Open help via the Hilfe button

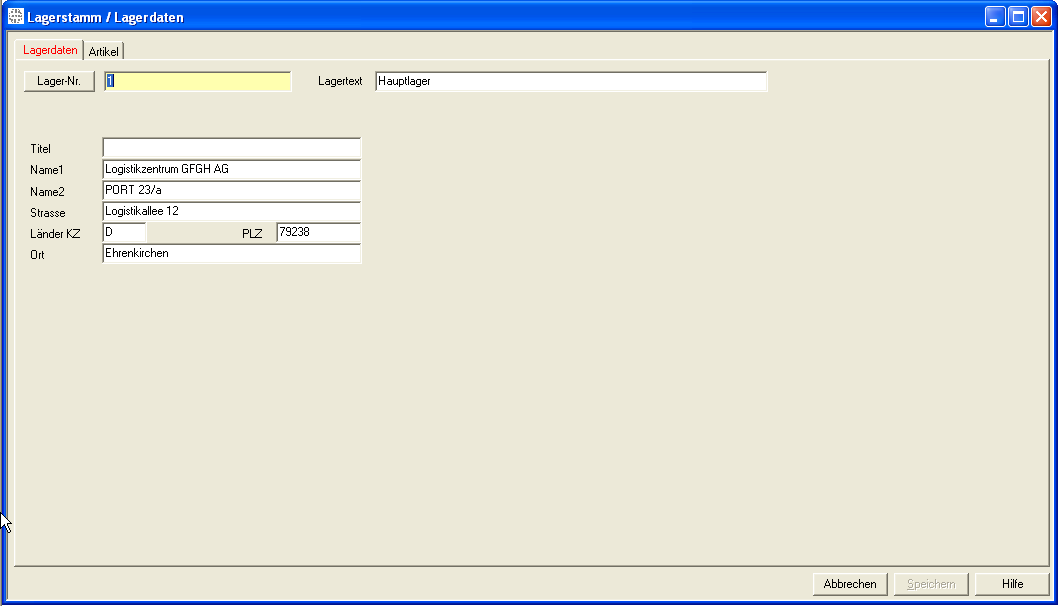coord(1012,584)
